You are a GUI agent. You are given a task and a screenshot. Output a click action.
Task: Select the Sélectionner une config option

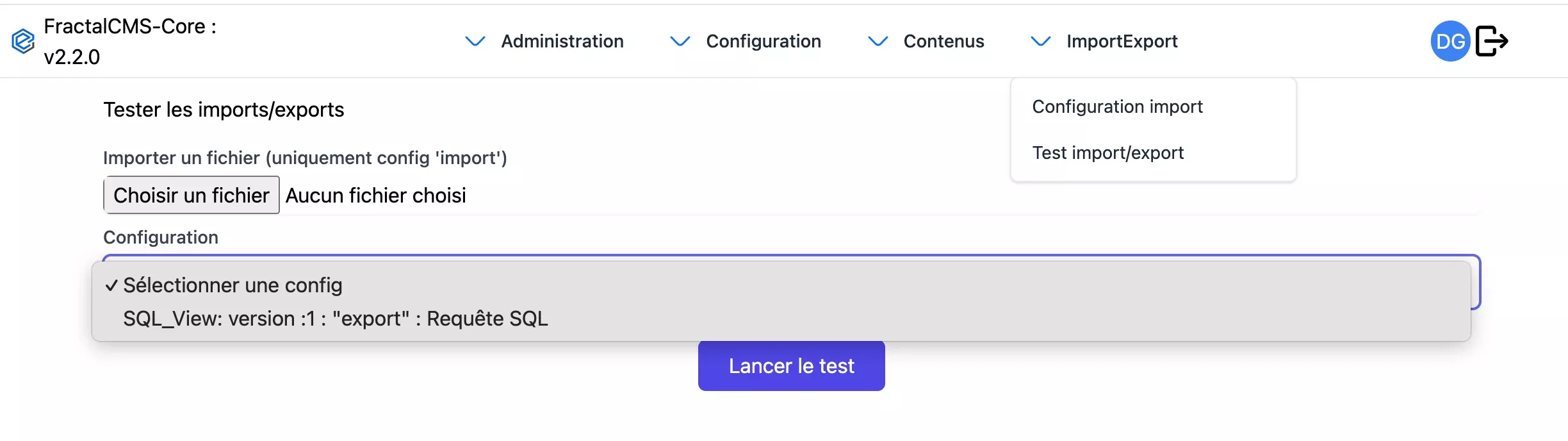point(233,285)
